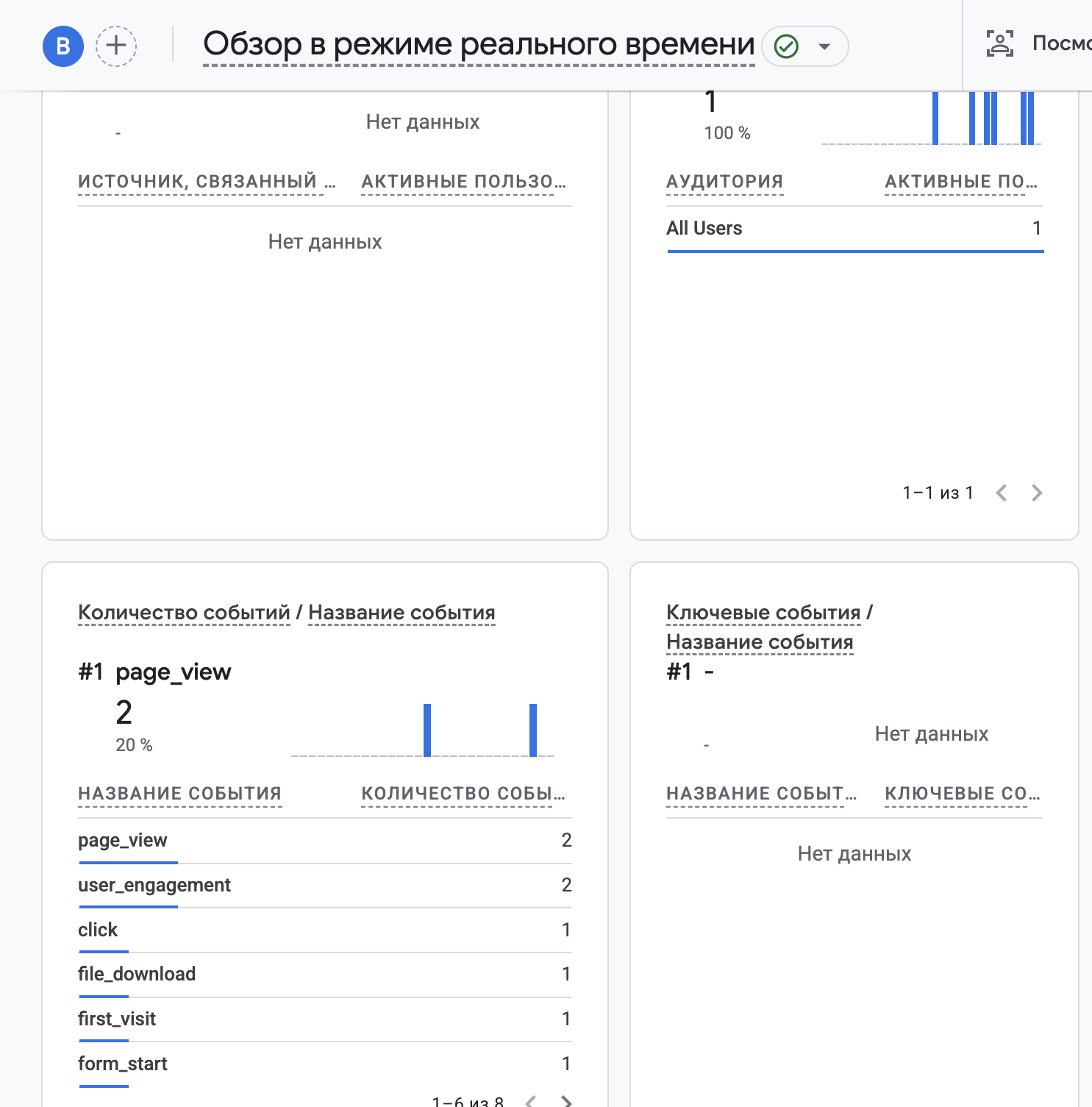Viewport: 1092px width, 1107px height.
Task: Select the page_view event row
Action: pos(325,841)
